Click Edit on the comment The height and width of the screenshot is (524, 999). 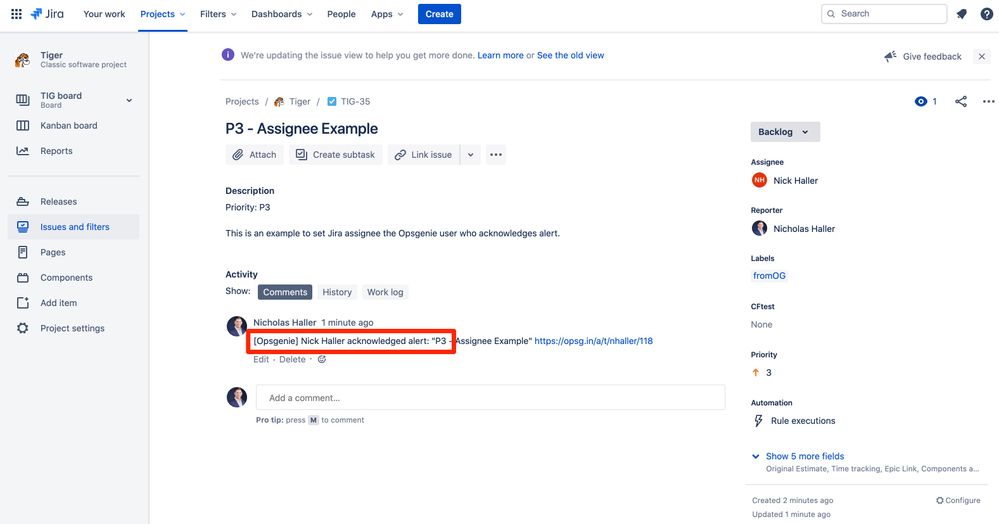[x=261, y=360]
